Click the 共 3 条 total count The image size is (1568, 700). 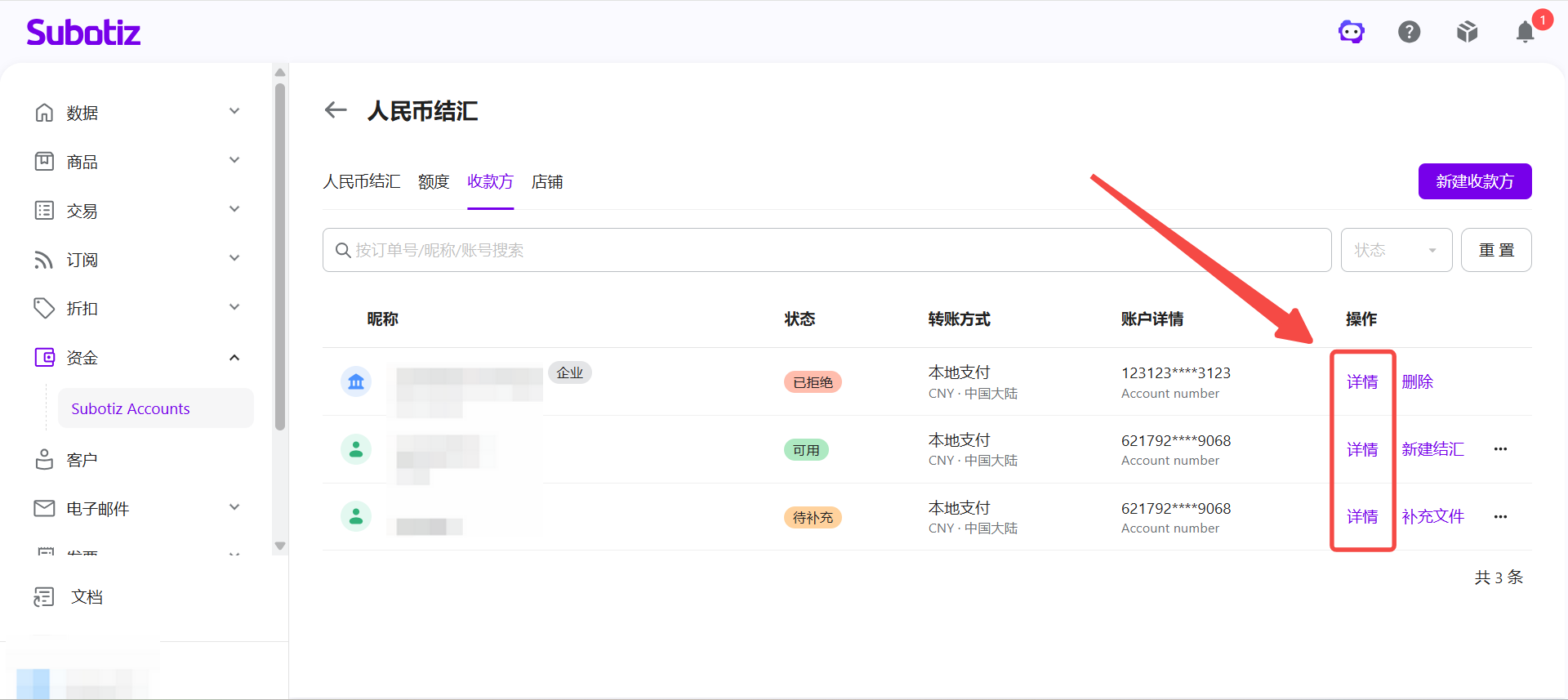click(1499, 577)
